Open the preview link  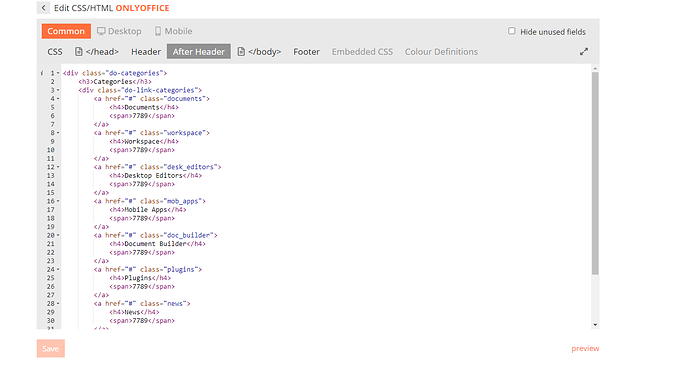coord(585,348)
